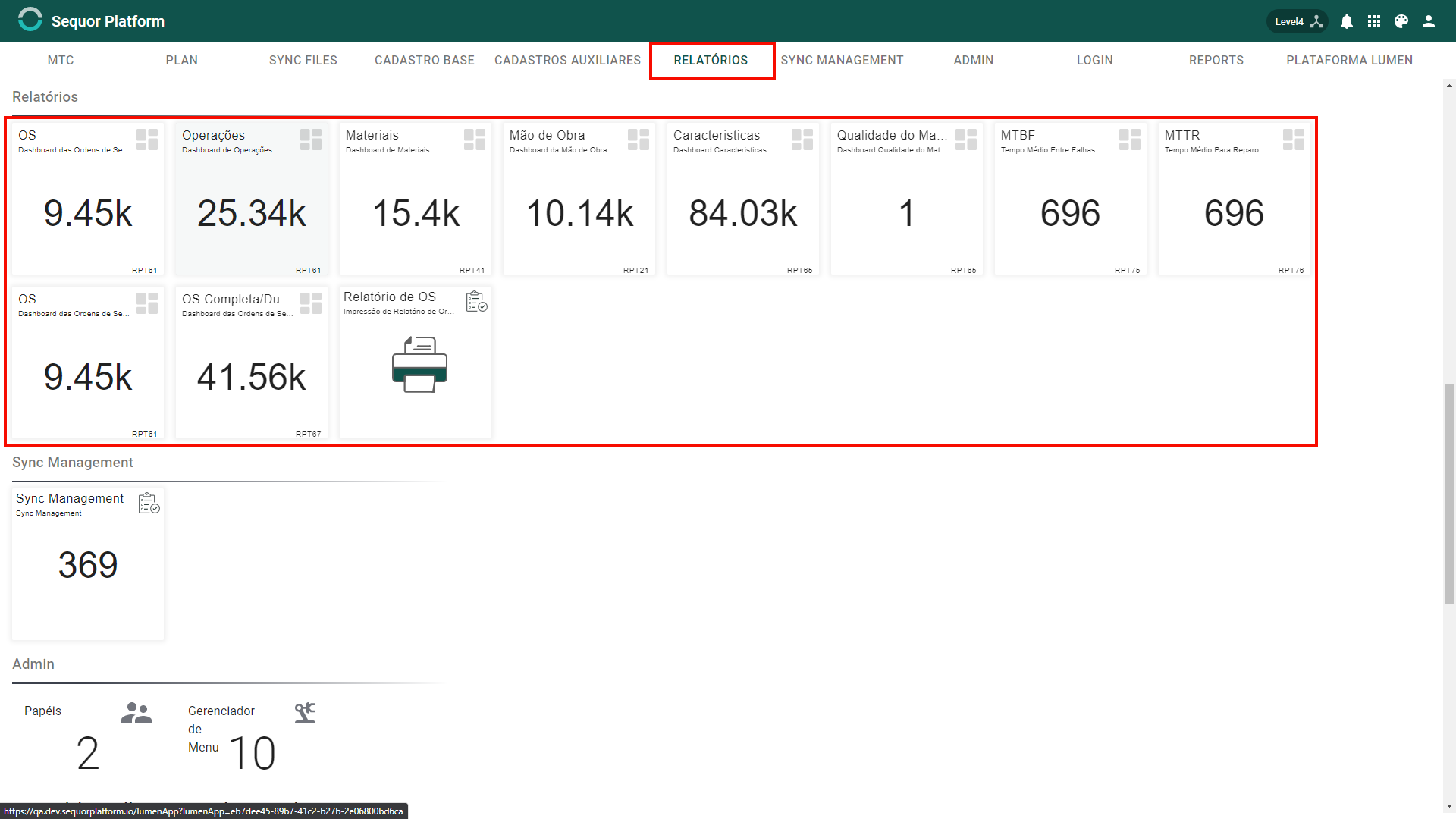Click 'Tempo Médio Entre Falhas' subtitle
Image resolution: width=1456 pixels, height=819 pixels.
click(1048, 150)
